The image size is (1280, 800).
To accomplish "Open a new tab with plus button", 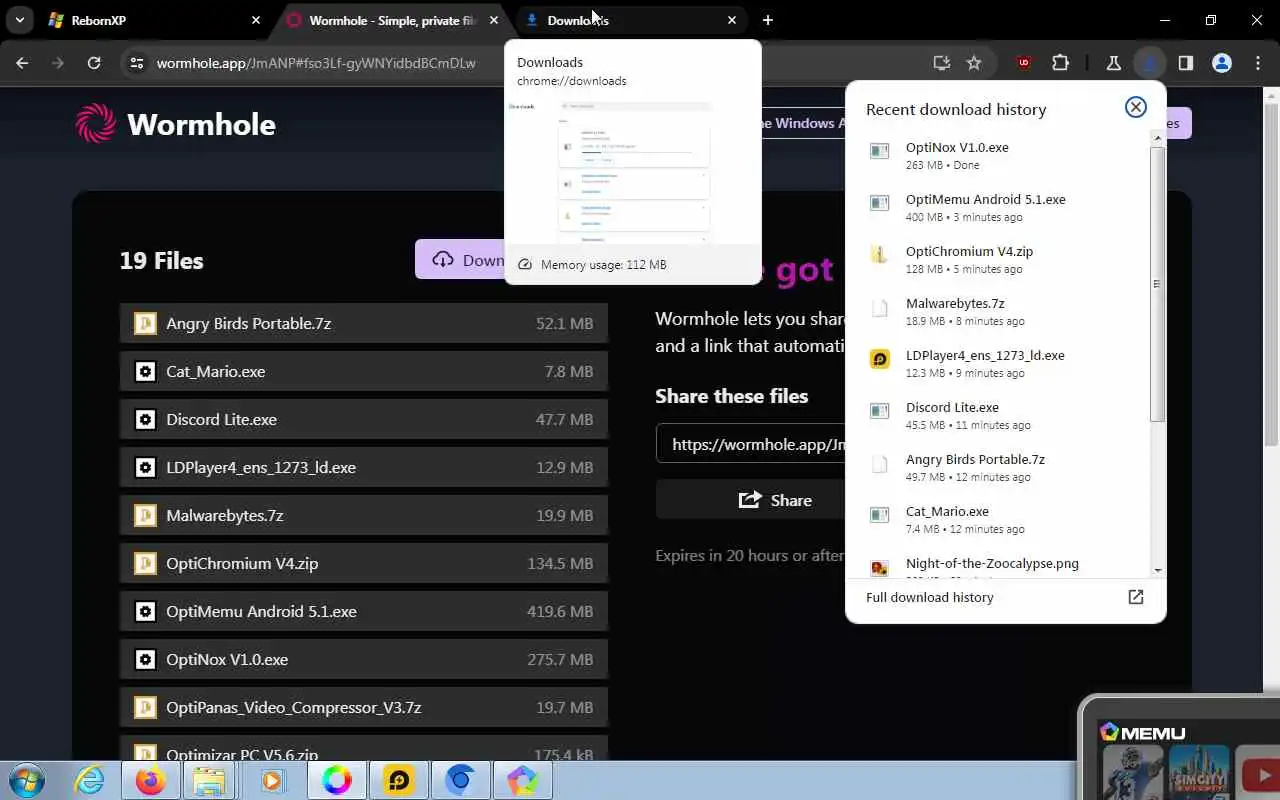I will pyautogui.click(x=768, y=20).
